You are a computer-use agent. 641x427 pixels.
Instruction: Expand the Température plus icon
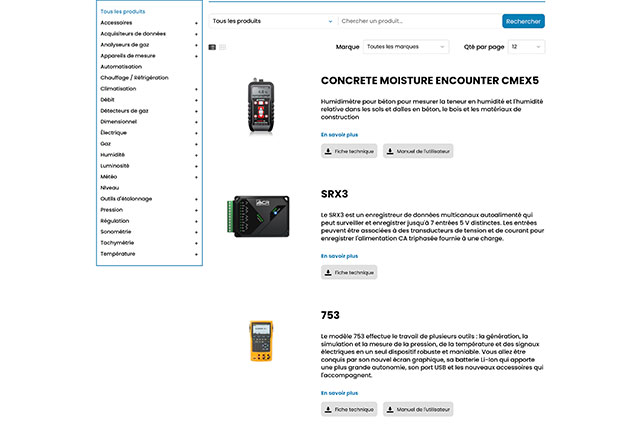point(196,255)
